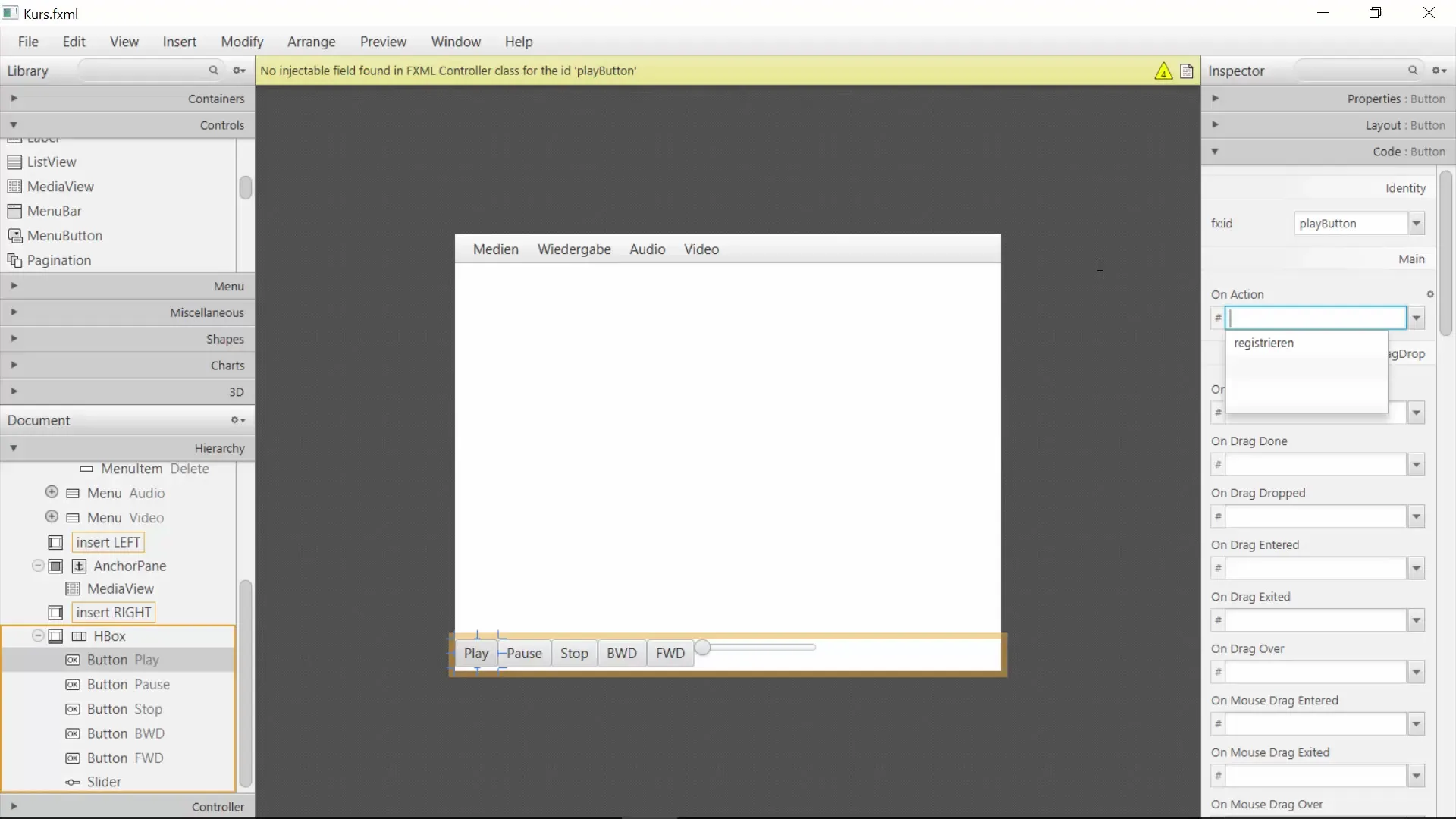Click the Button Stop icon in Hierarchy
Screen dimensions: 1456x819
point(73,710)
